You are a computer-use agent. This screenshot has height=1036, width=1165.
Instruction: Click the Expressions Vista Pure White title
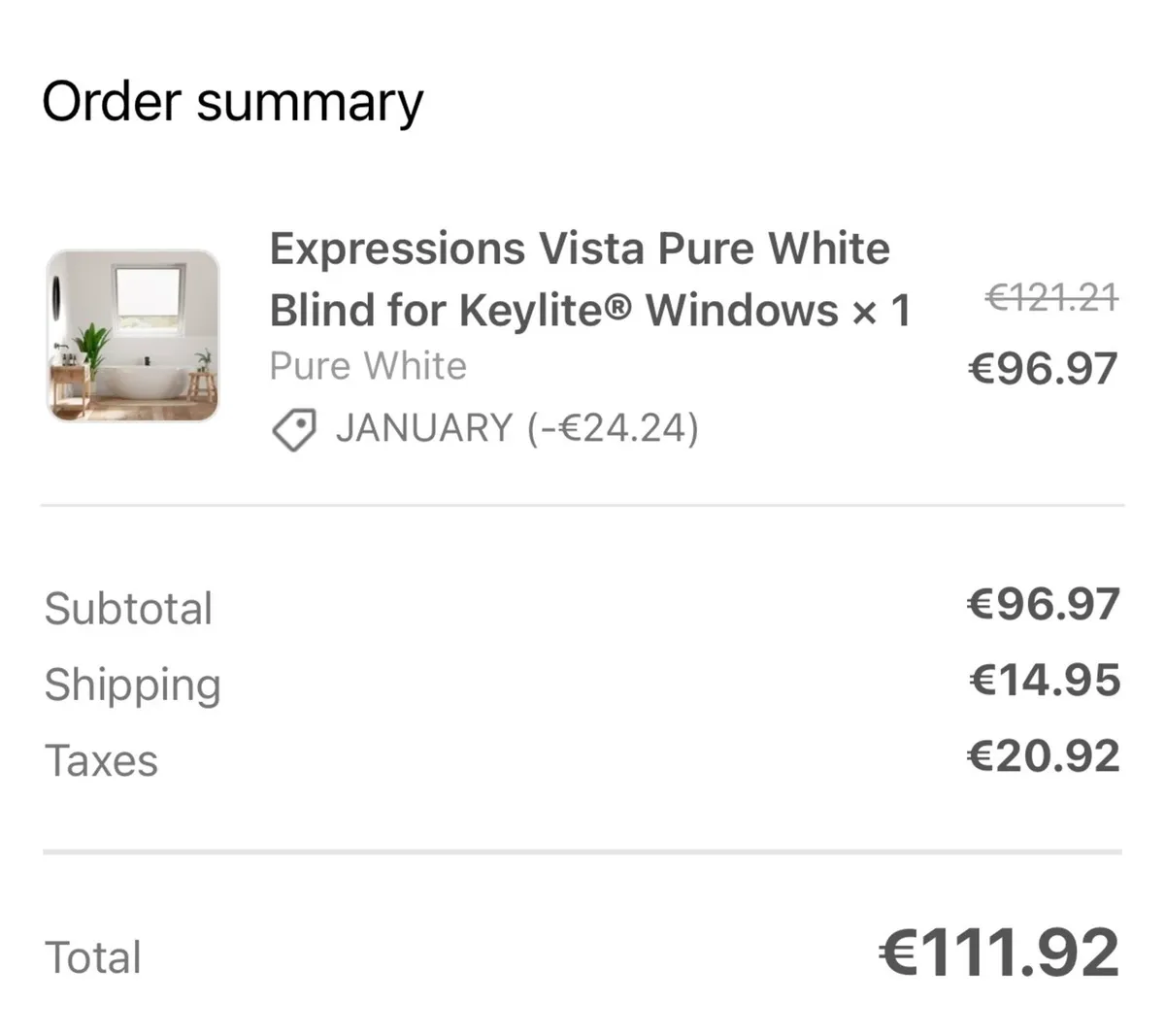pos(580,250)
